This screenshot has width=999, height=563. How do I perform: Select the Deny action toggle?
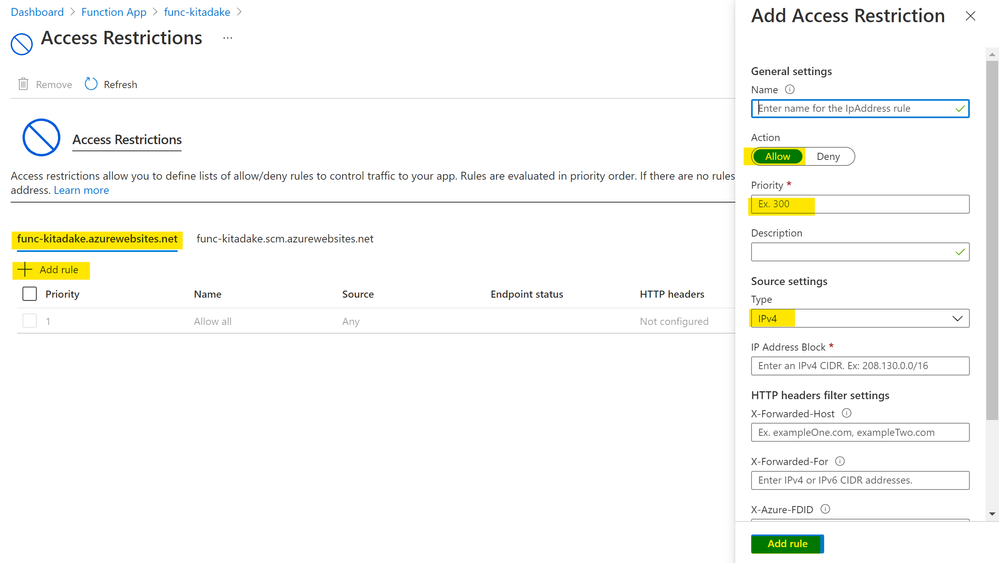pos(828,157)
